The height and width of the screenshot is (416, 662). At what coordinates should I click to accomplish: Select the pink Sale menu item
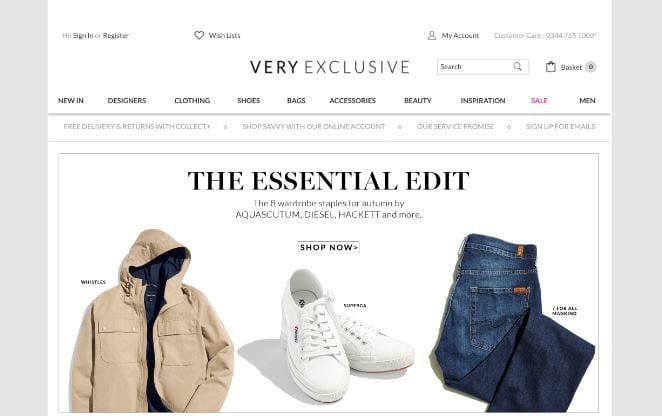tap(539, 101)
